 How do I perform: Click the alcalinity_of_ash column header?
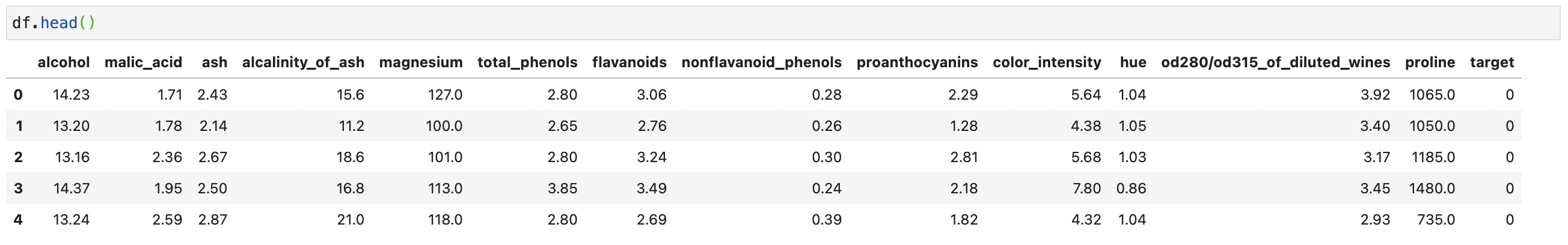click(303, 62)
